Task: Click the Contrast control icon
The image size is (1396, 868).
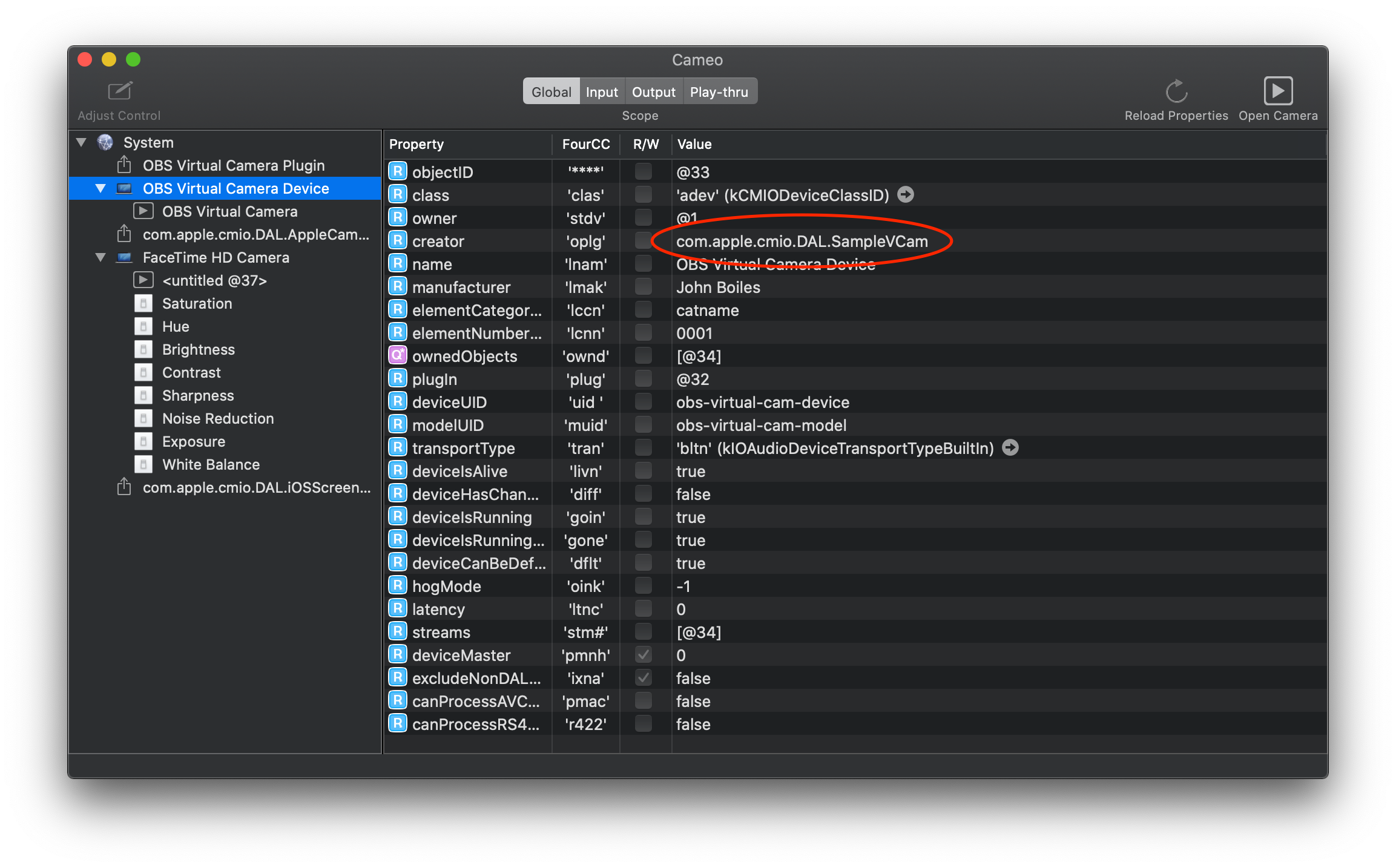Action: [143, 372]
